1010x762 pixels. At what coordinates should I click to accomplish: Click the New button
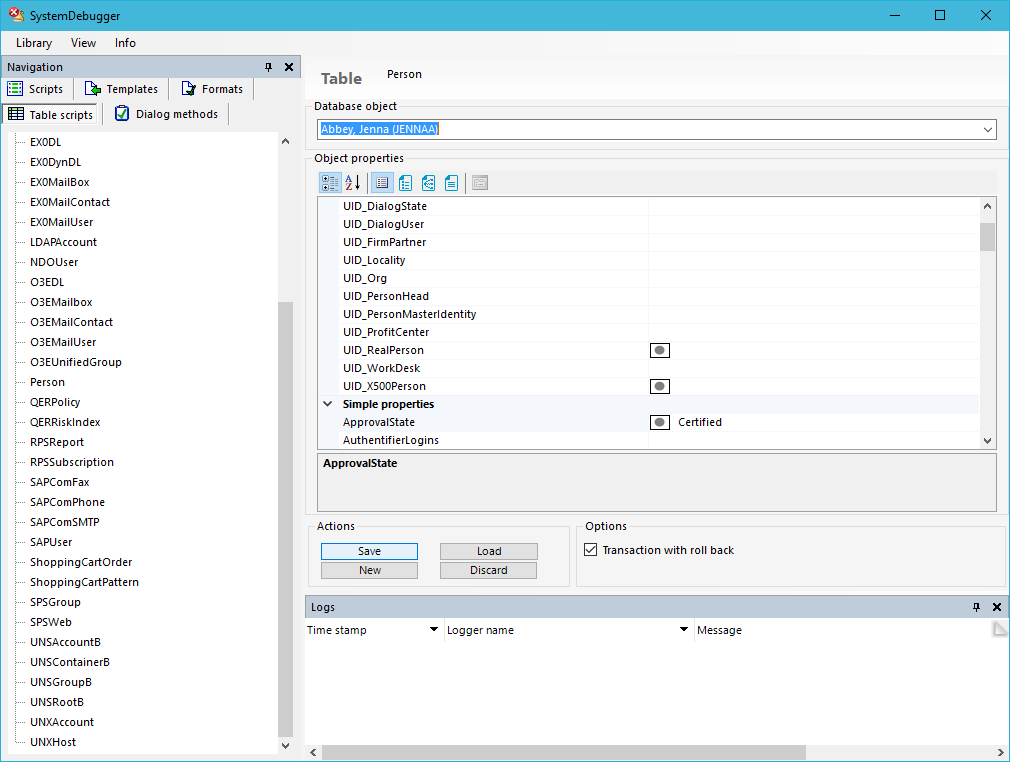point(369,570)
